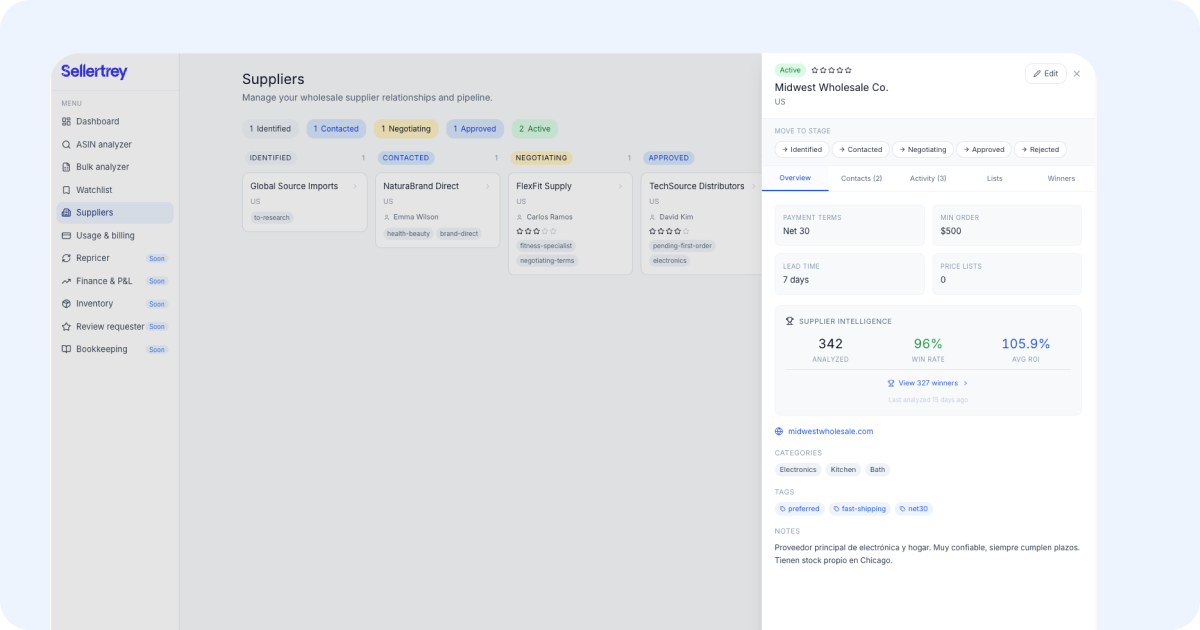Filter by 1 Contacted pill
This screenshot has height=630, width=1200.
336,129
